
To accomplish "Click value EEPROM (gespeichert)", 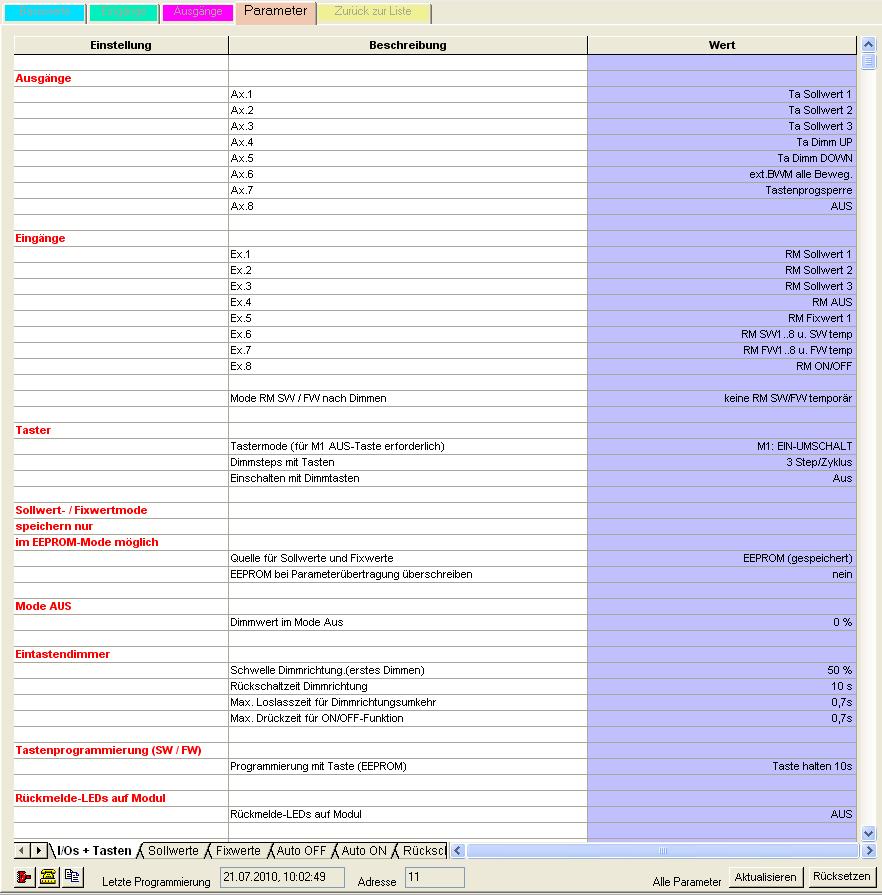I will click(722, 558).
